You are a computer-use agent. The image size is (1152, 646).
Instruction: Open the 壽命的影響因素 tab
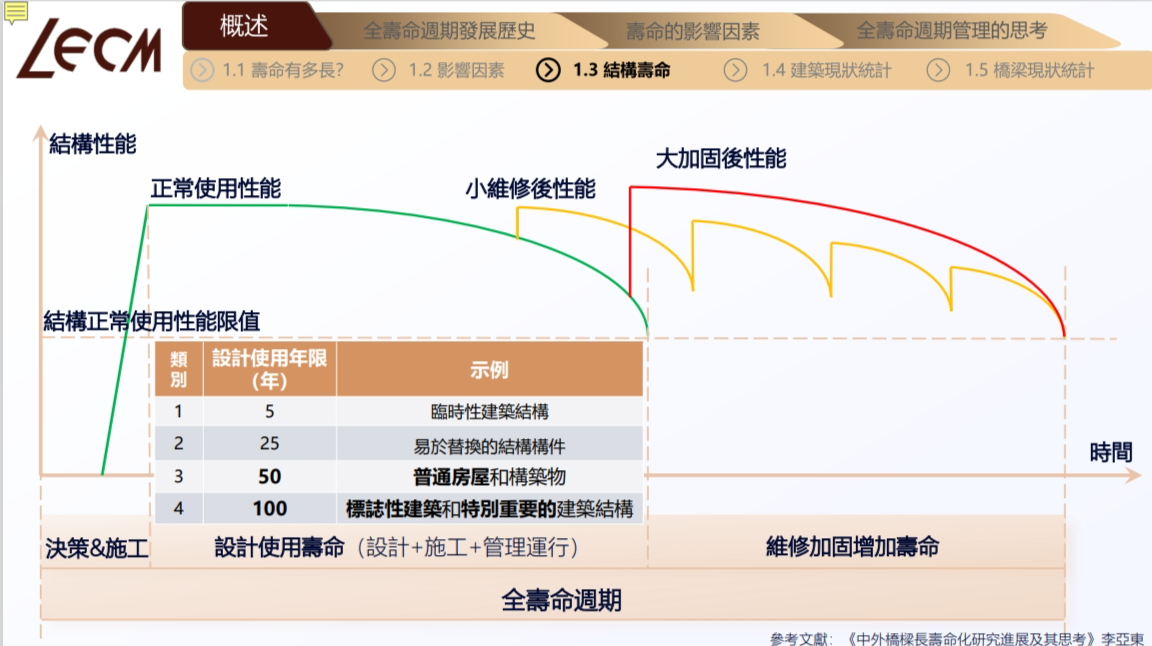(x=693, y=31)
